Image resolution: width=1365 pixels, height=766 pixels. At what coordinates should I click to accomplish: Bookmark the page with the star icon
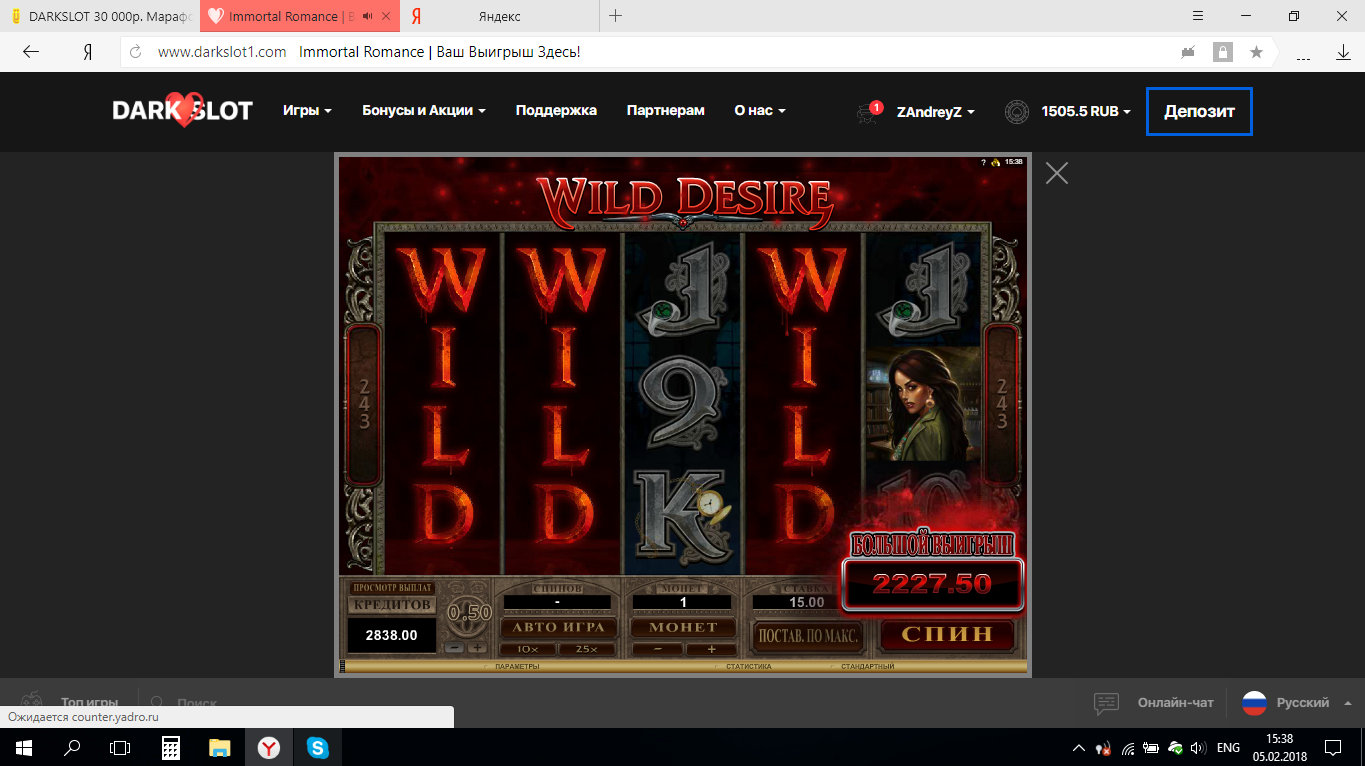(x=1256, y=52)
